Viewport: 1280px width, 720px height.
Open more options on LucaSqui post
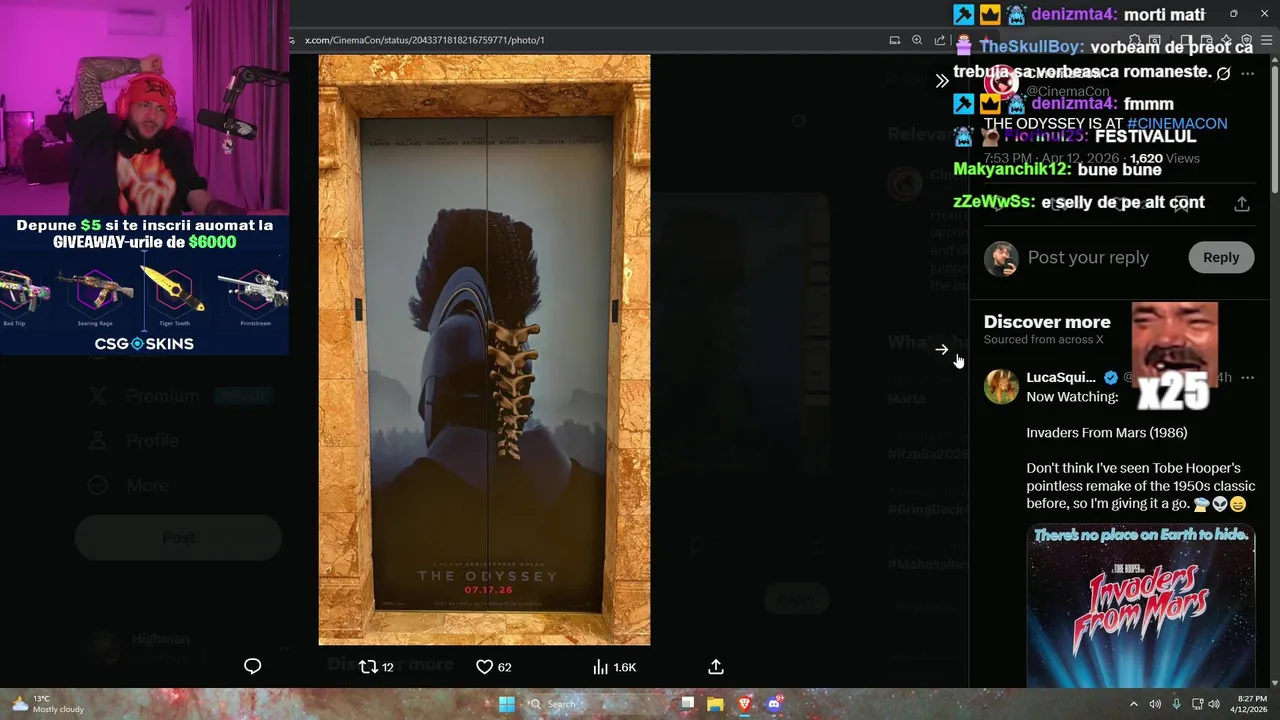click(1247, 378)
